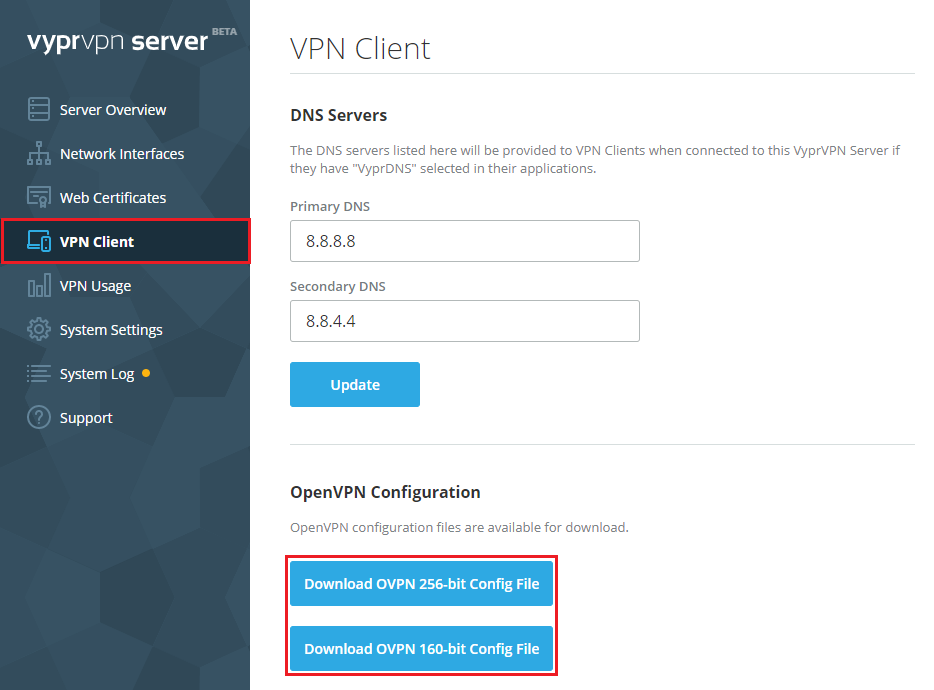934x690 pixels.
Task: Click the Secondary DNS label
Action: (337, 286)
